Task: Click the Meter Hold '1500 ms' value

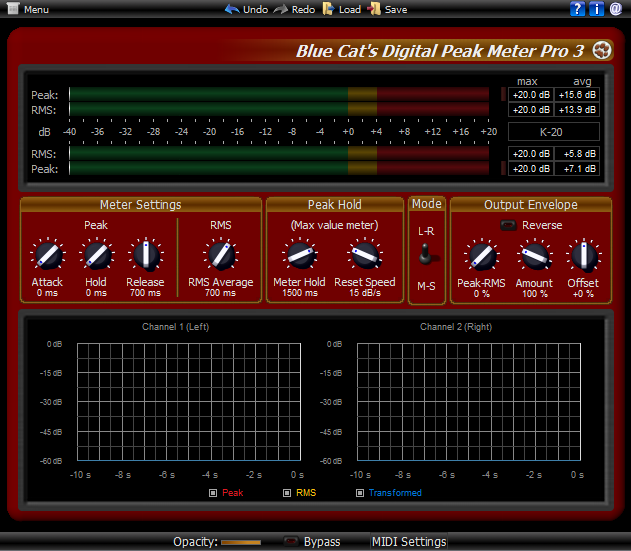Action: pyautogui.click(x=300, y=293)
